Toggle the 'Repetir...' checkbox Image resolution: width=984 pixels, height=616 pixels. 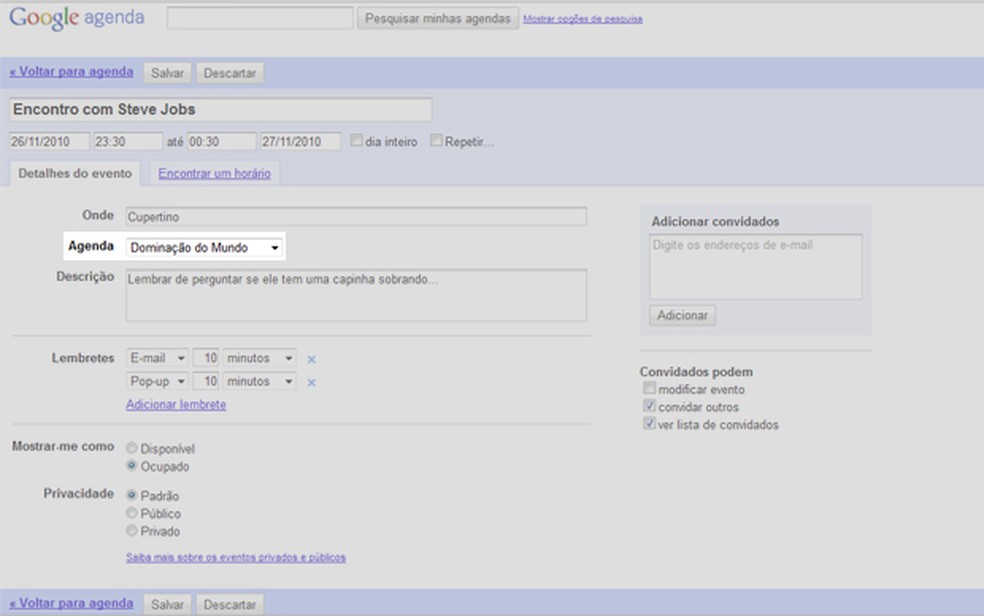click(x=436, y=141)
